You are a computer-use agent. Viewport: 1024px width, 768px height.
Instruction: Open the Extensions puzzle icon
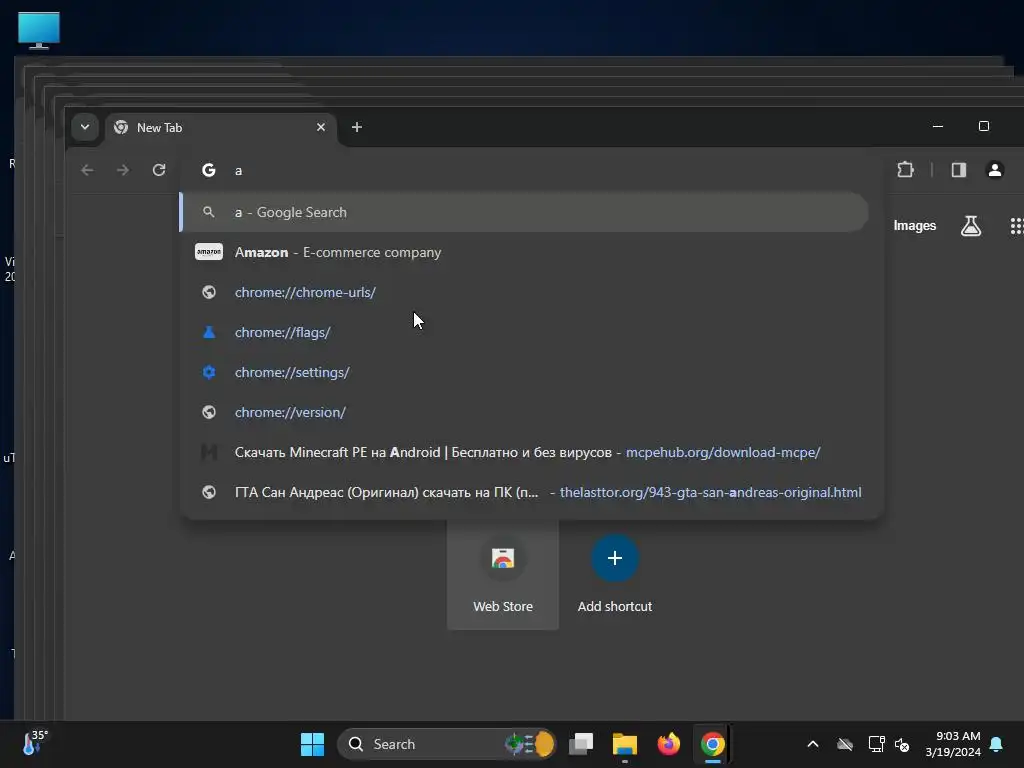(905, 170)
